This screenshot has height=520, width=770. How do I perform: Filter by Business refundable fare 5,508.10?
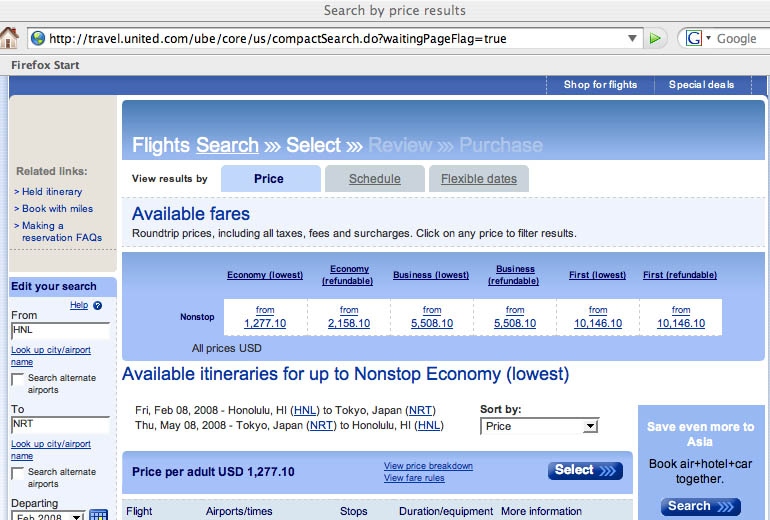coord(515,323)
